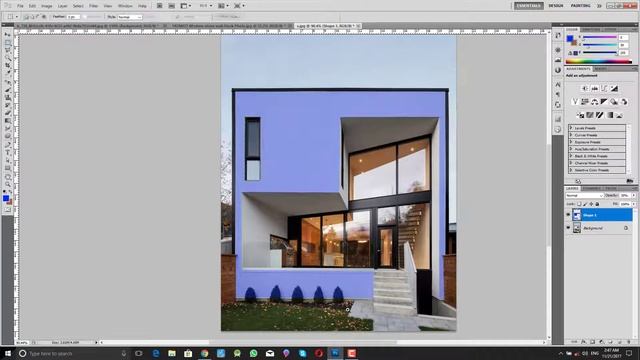
Task: Open the Image menu
Action: tap(47, 6)
